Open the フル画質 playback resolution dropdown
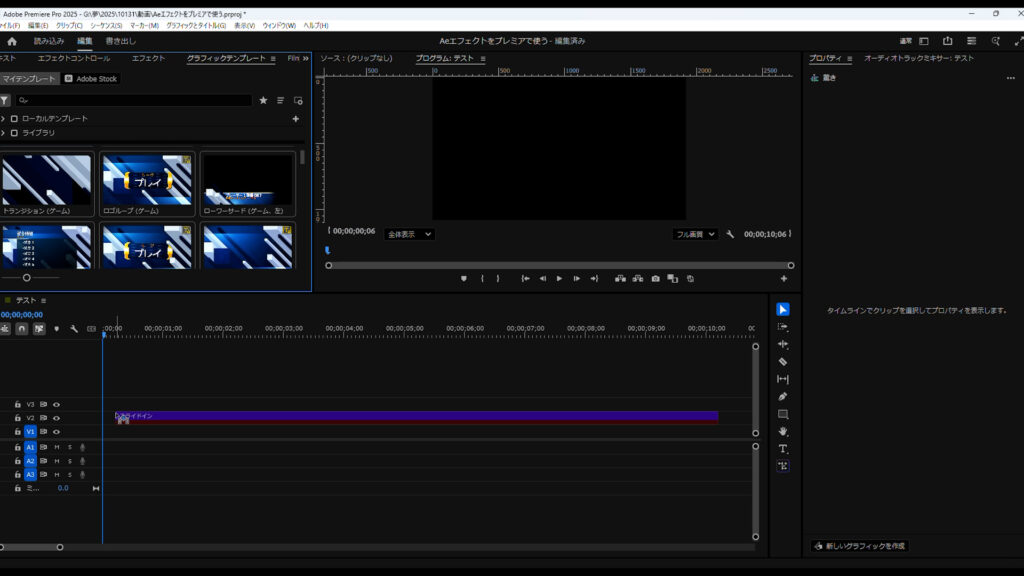Screen dimensions: 1024x576 coord(696,234)
